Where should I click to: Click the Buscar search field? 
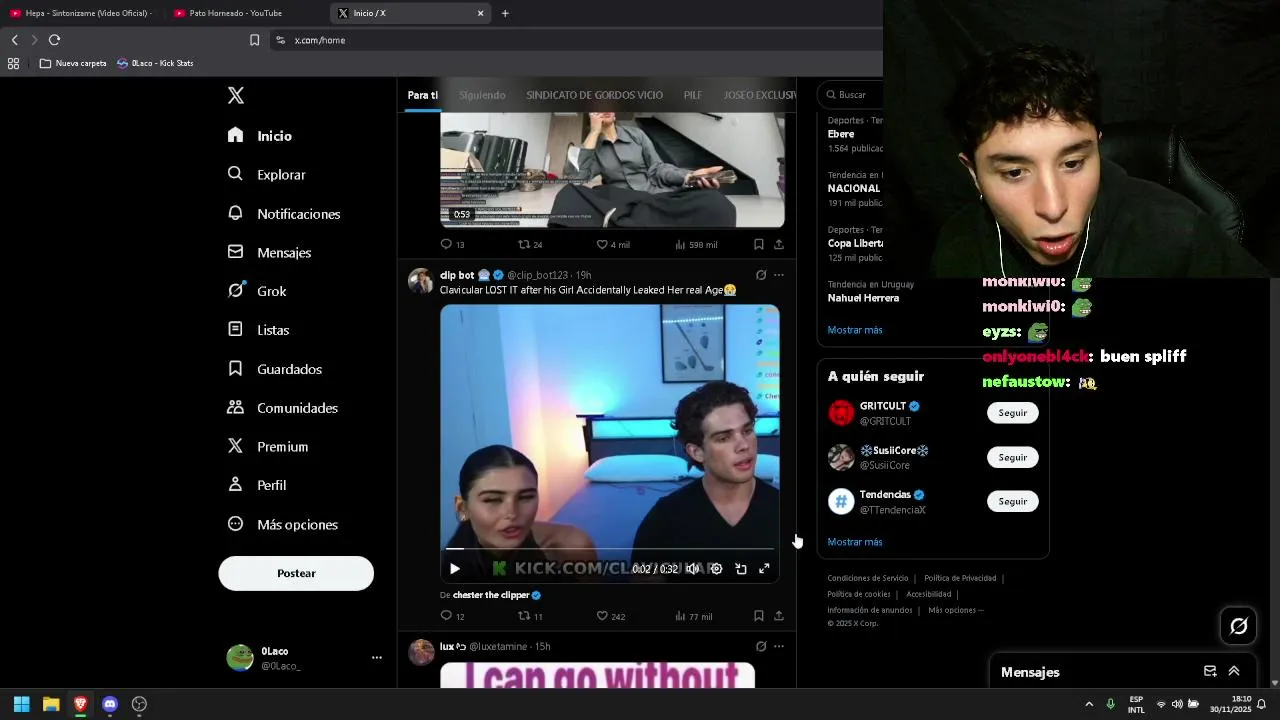coord(851,95)
